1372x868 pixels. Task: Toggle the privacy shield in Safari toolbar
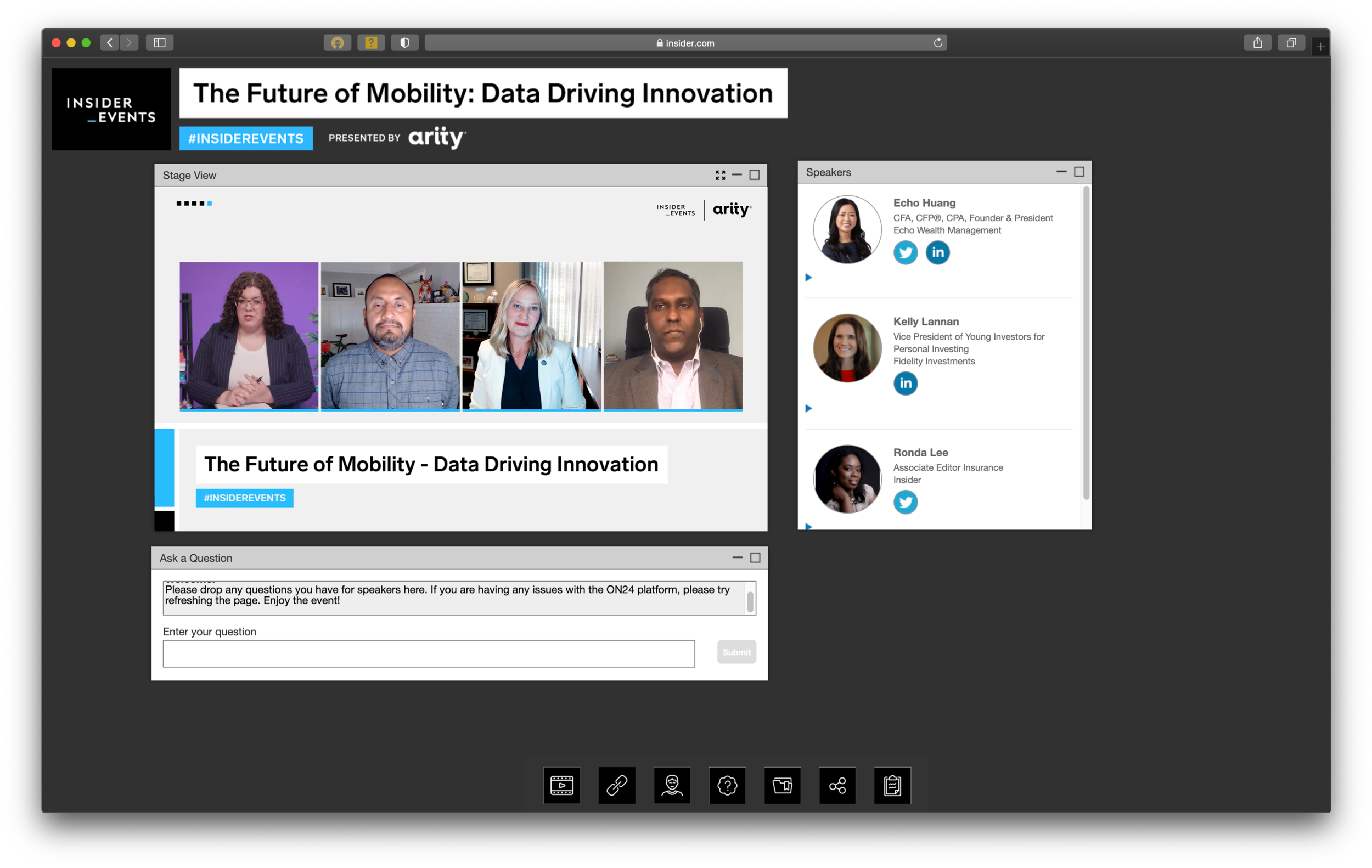pyautogui.click(x=404, y=43)
